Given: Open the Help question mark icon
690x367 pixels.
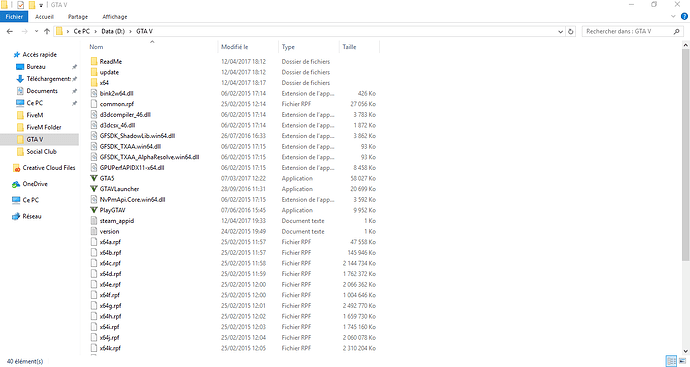Looking at the screenshot, I should point(684,17).
